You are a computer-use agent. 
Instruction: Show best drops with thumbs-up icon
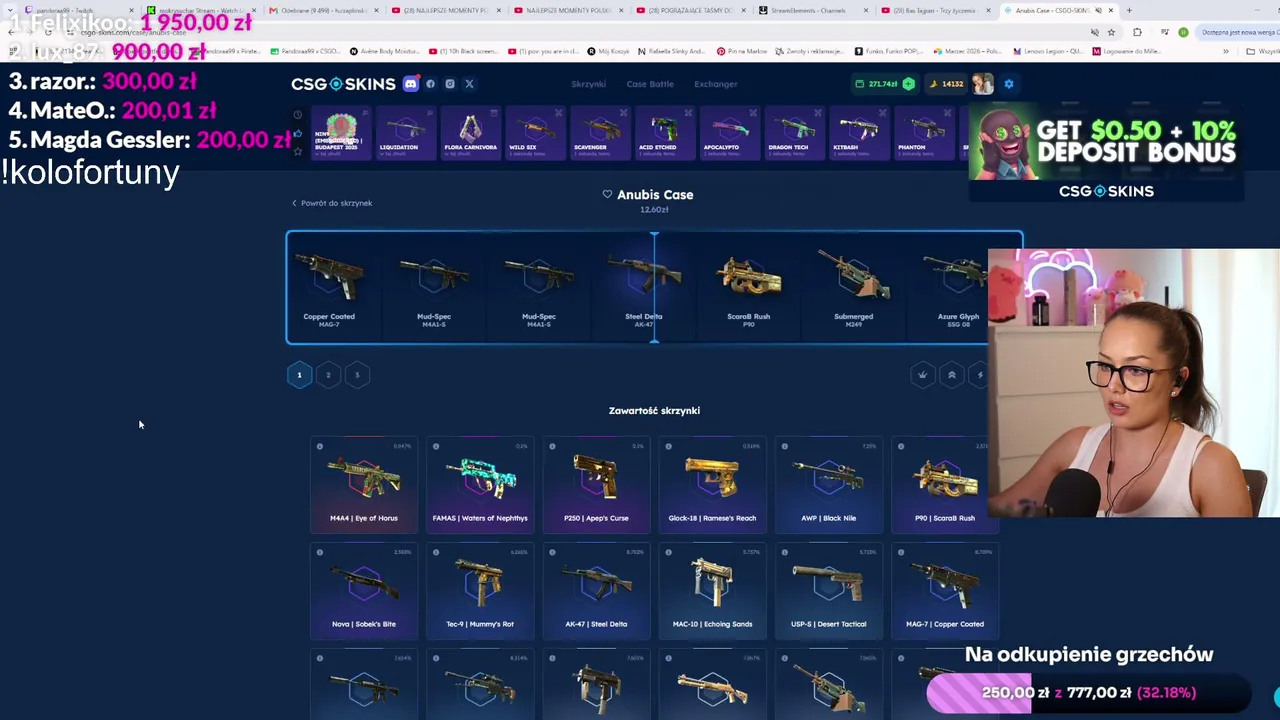[x=297, y=133]
